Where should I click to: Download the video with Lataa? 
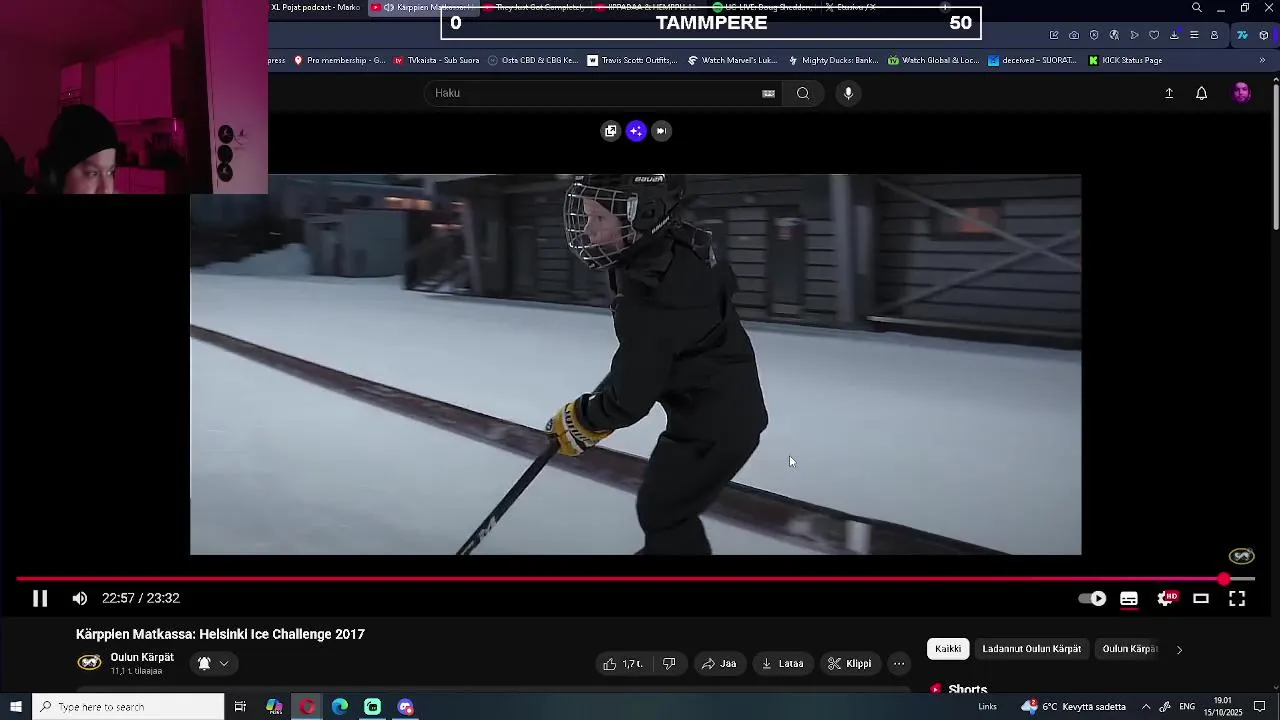pos(782,663)
